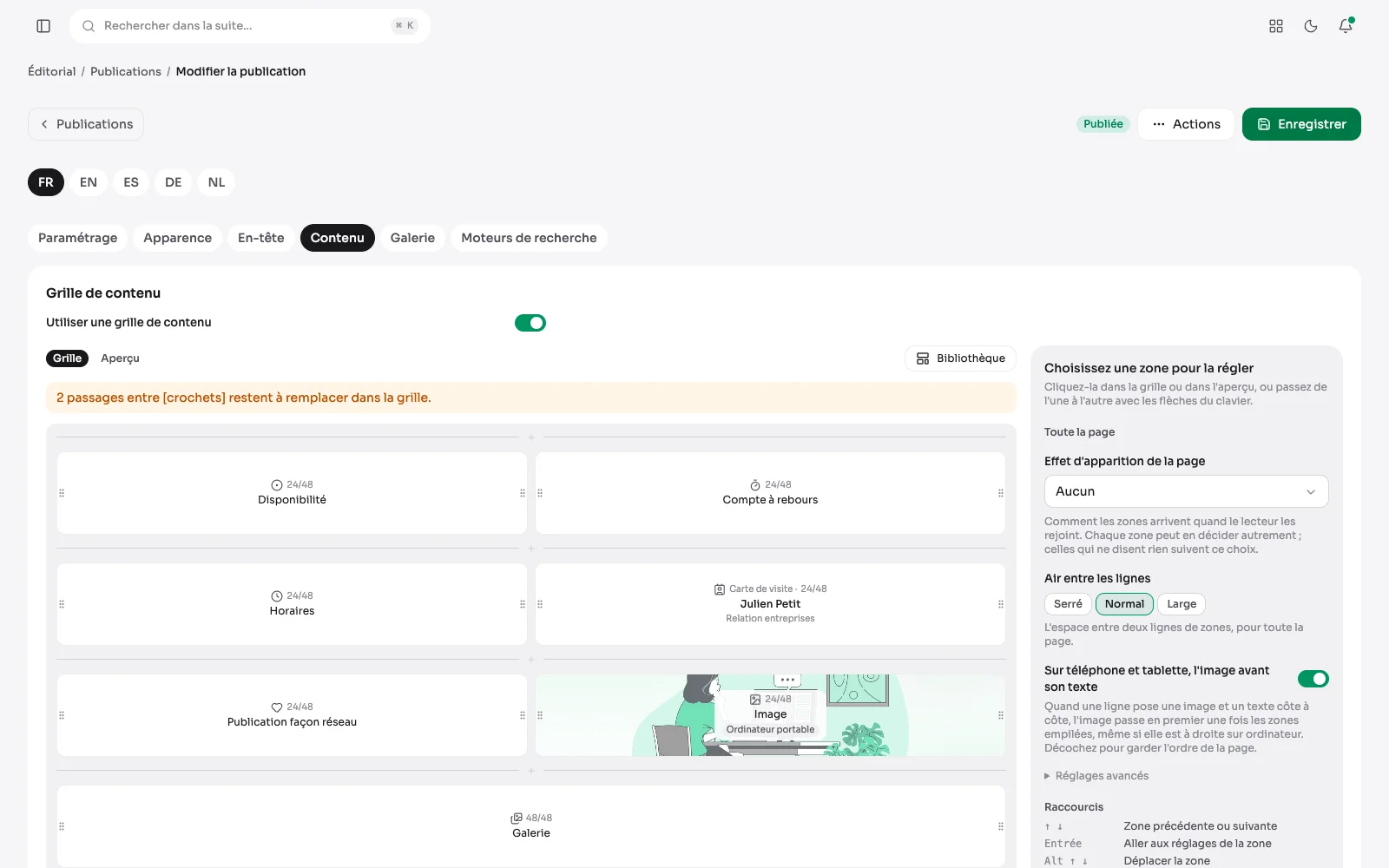The width and height of the screenshot is (1389, 868).
Task: Add a row with plus above Galerie zone
Action: coord(531,771)
